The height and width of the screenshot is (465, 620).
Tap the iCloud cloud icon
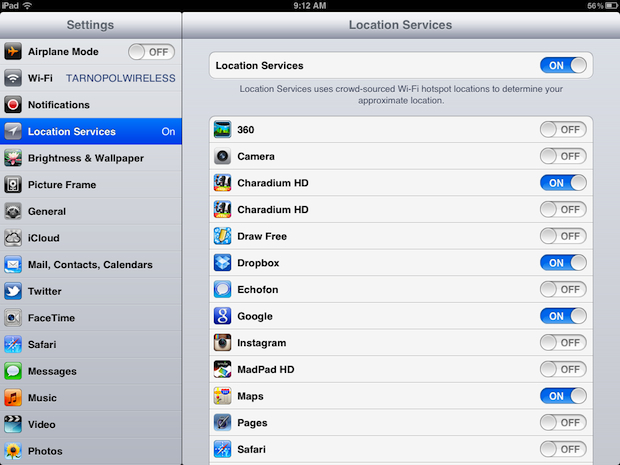pos(13,238)
